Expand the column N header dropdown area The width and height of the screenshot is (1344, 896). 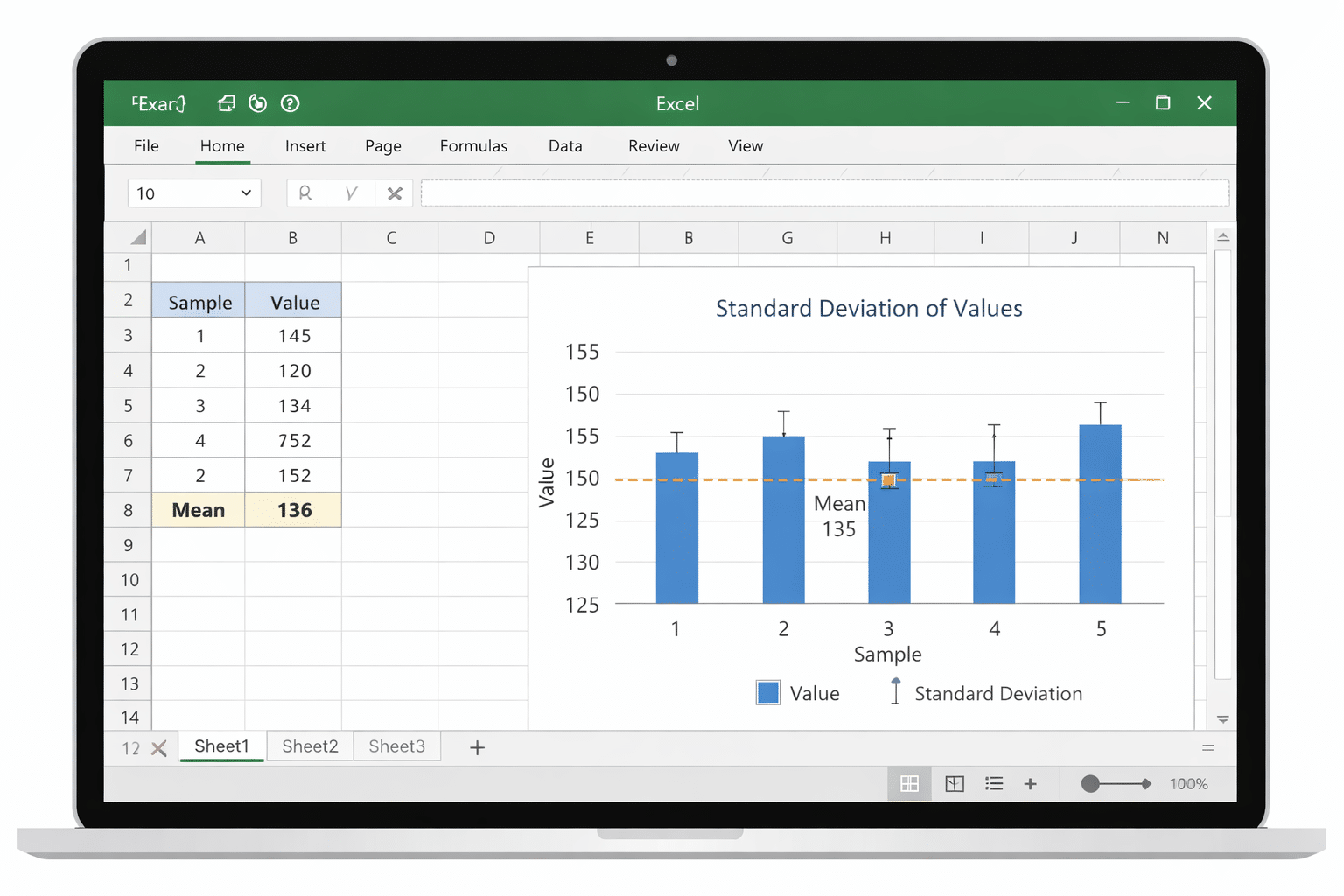point(1163,237)
